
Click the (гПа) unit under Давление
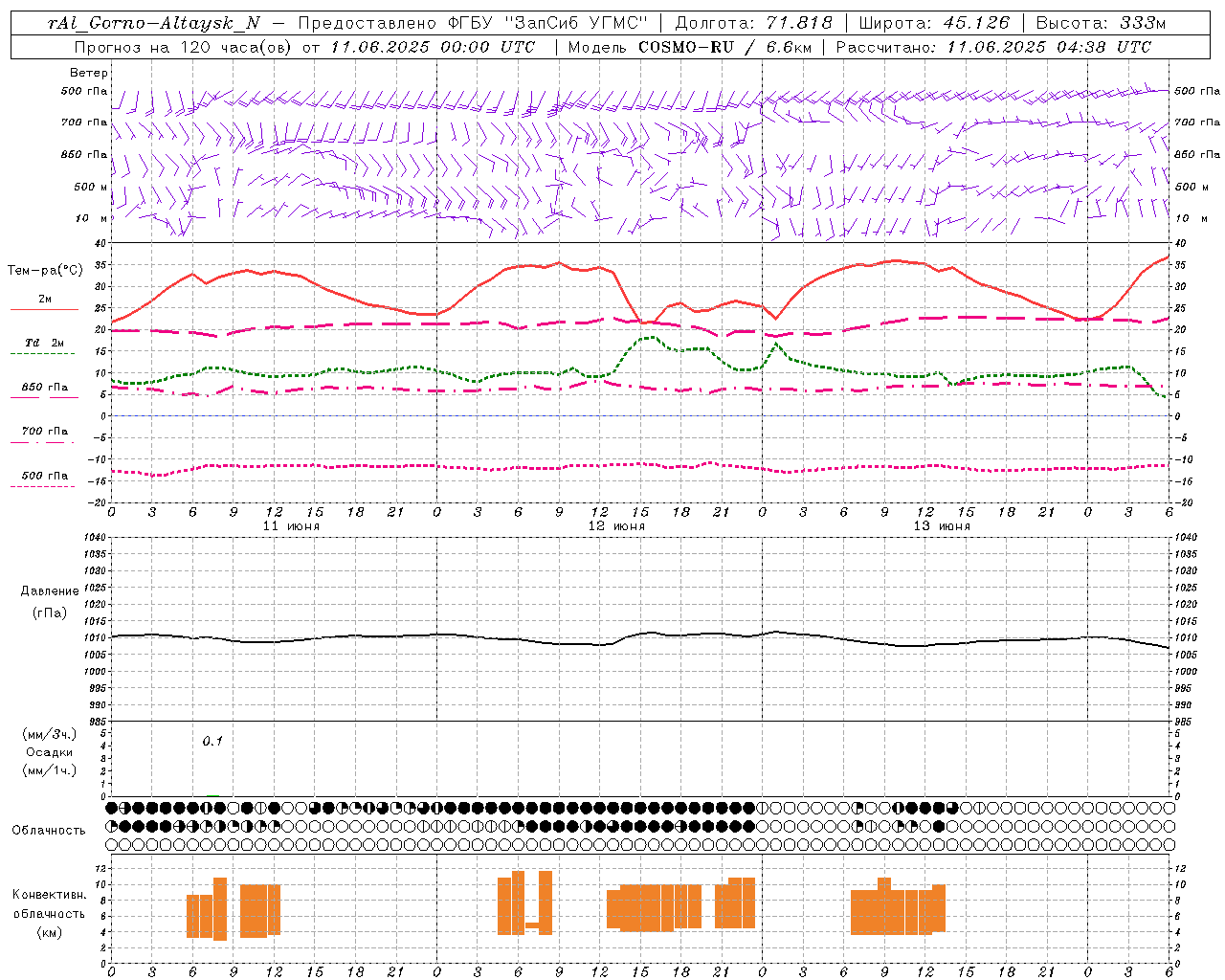50,612
